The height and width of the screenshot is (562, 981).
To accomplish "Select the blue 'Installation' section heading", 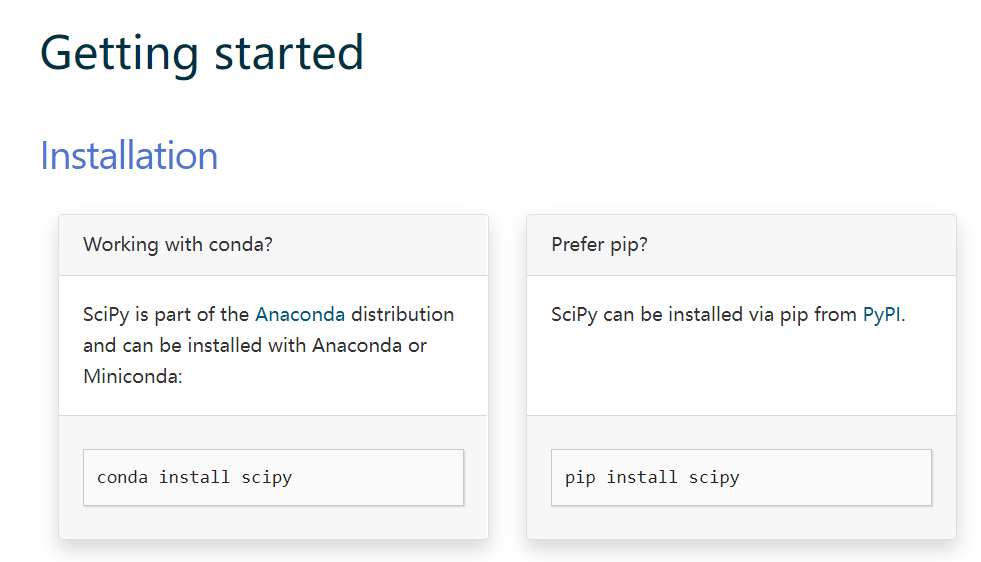I will [x=129, y=156].
